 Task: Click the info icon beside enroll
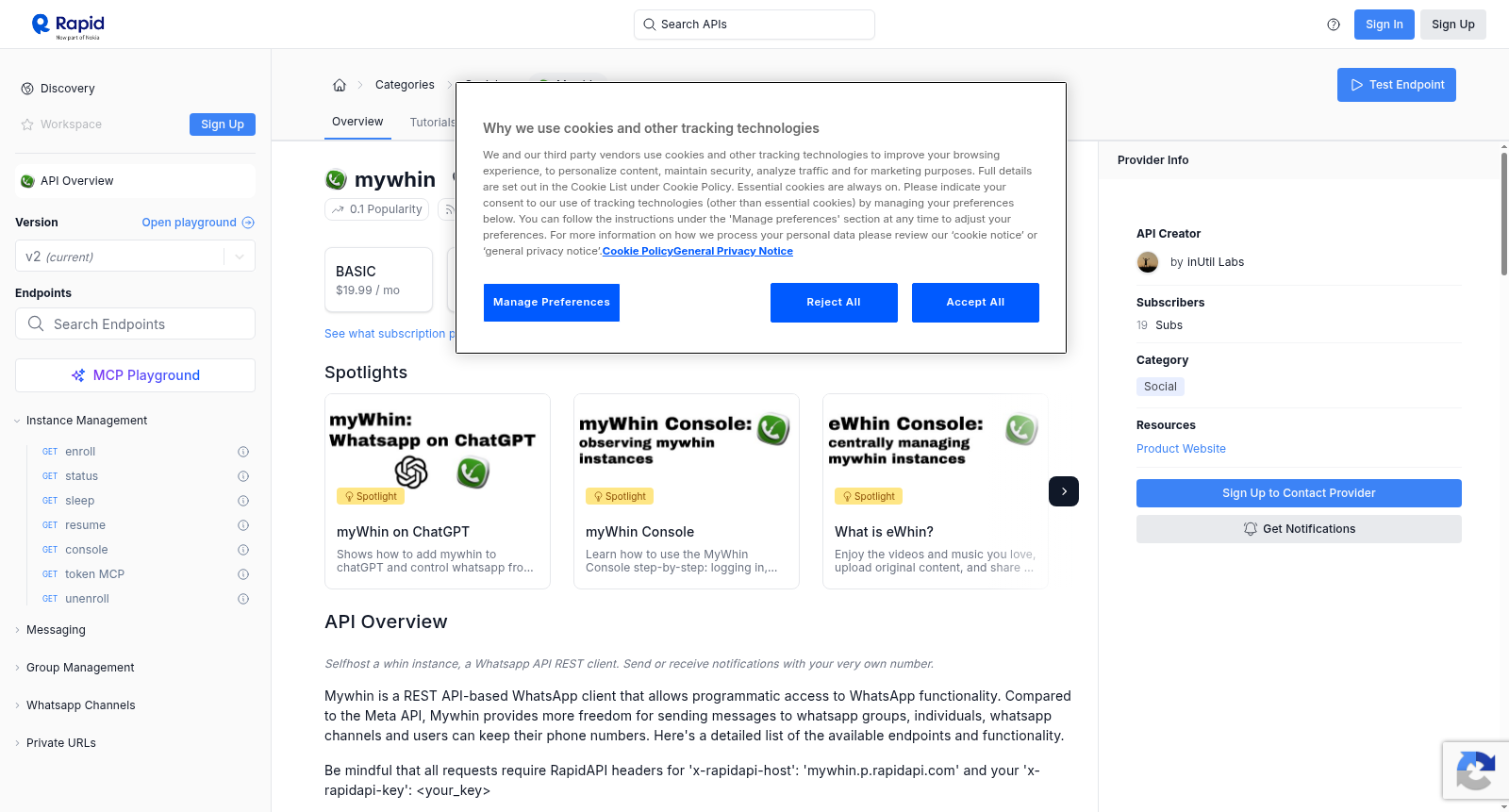(243, 452)
